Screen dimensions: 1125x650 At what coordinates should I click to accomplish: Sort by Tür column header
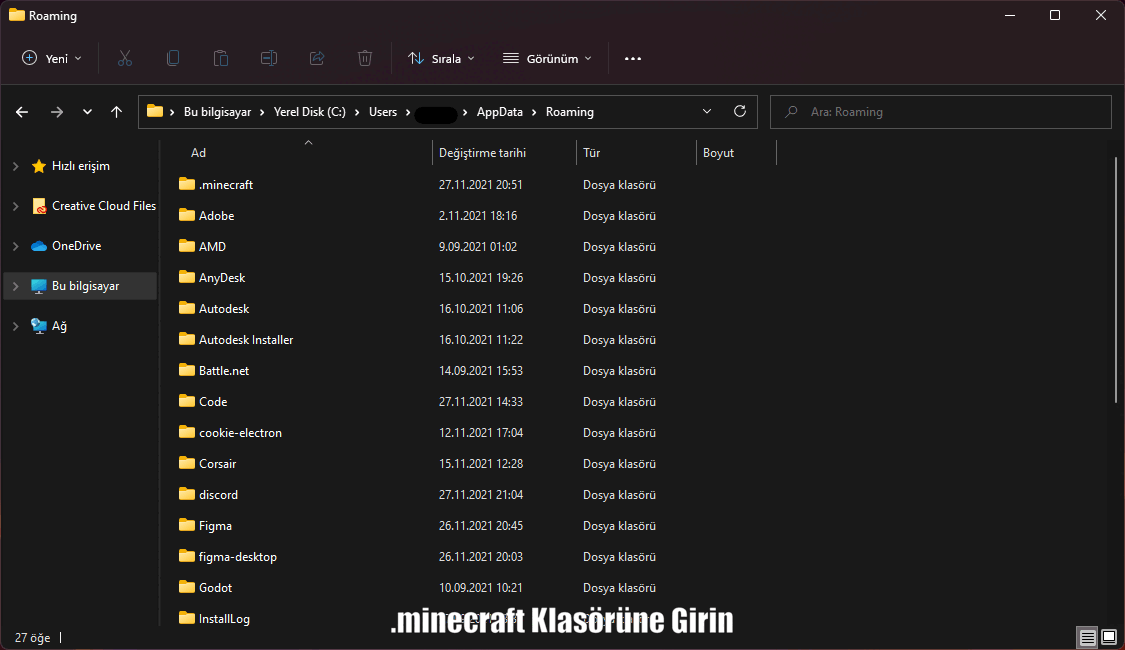[591, 153]
